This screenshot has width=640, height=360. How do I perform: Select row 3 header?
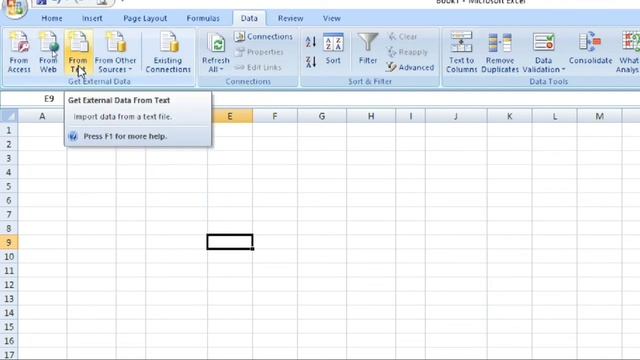[x=9, y=158]
